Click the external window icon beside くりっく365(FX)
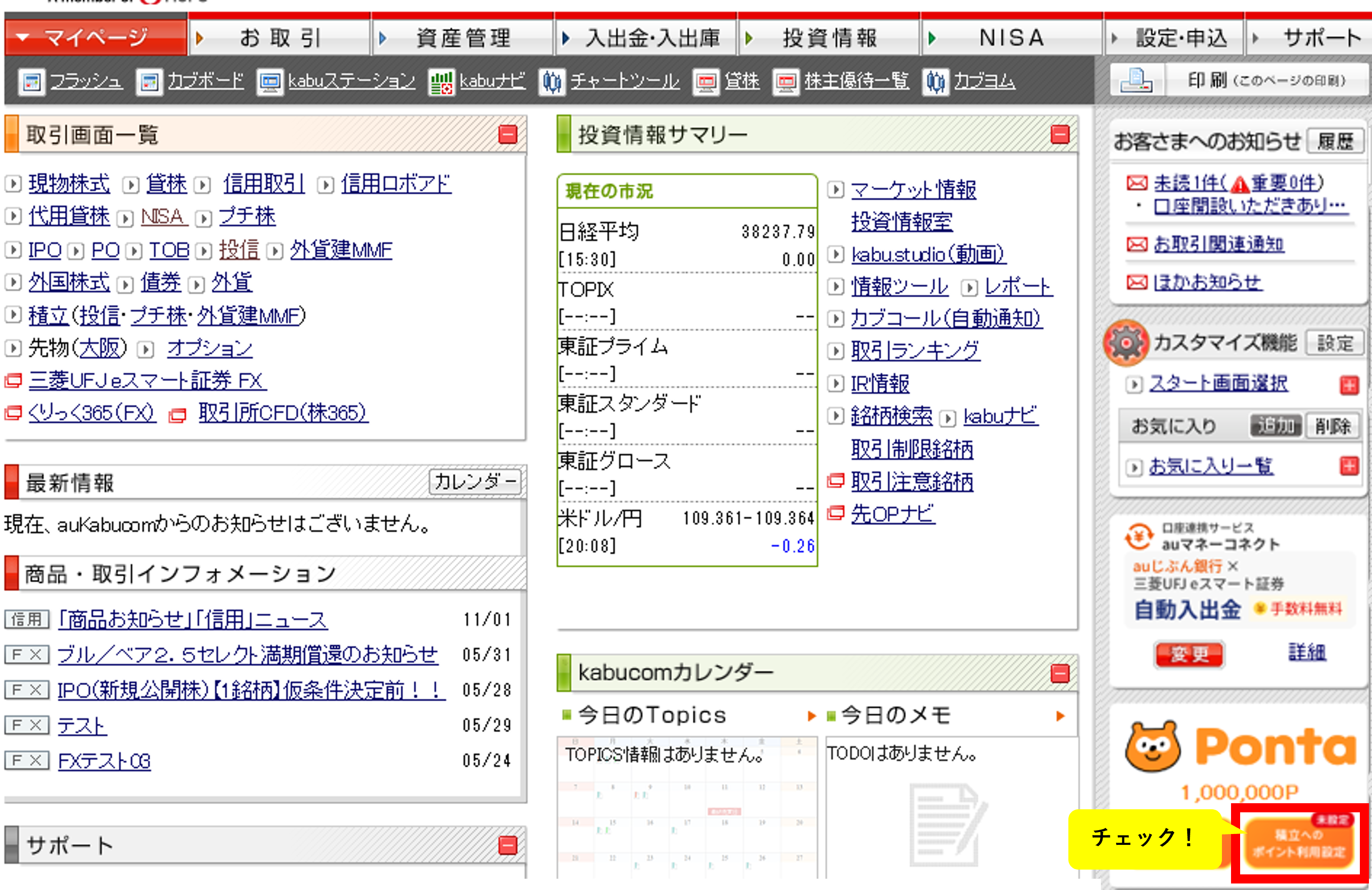 tap(13, 413)
